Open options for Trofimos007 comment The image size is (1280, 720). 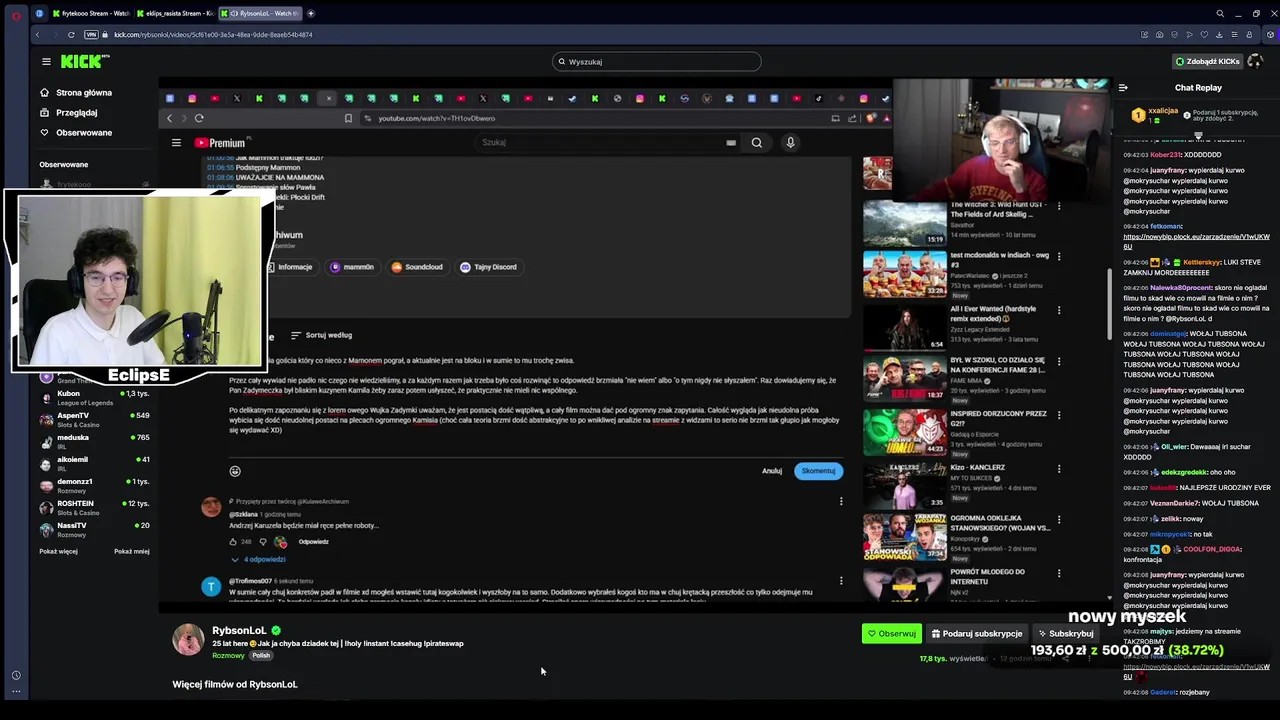(841, 581)
